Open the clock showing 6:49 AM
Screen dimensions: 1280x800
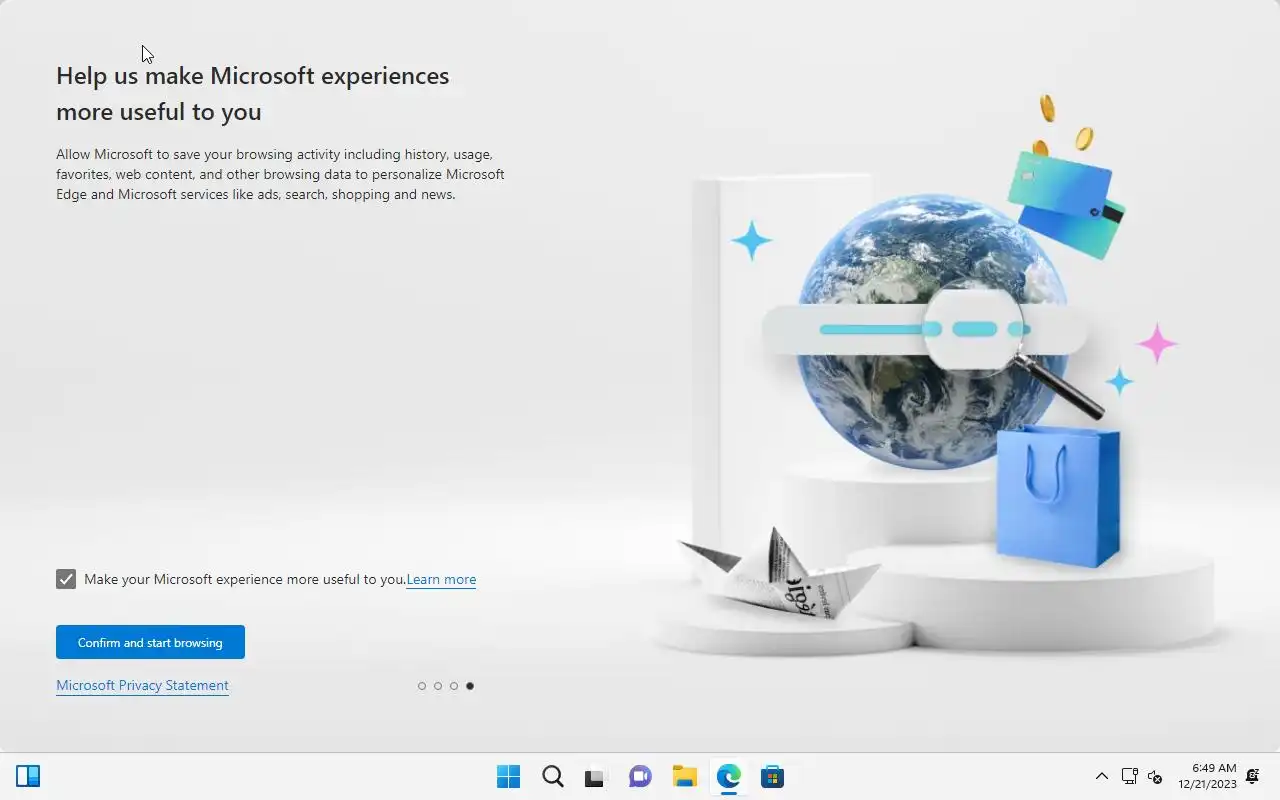click(1207, 776)
